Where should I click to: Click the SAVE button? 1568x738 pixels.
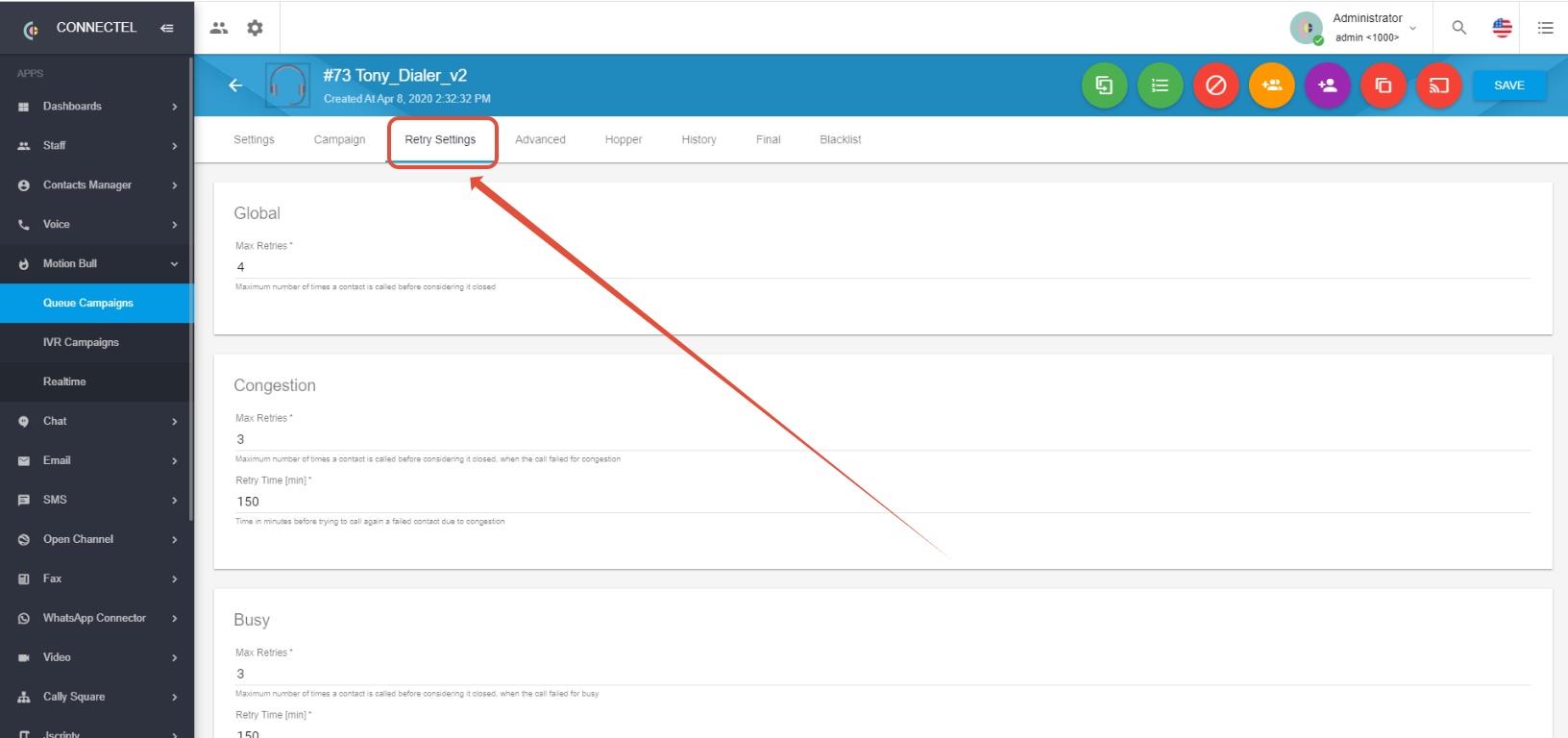(x=1509, y=86)
